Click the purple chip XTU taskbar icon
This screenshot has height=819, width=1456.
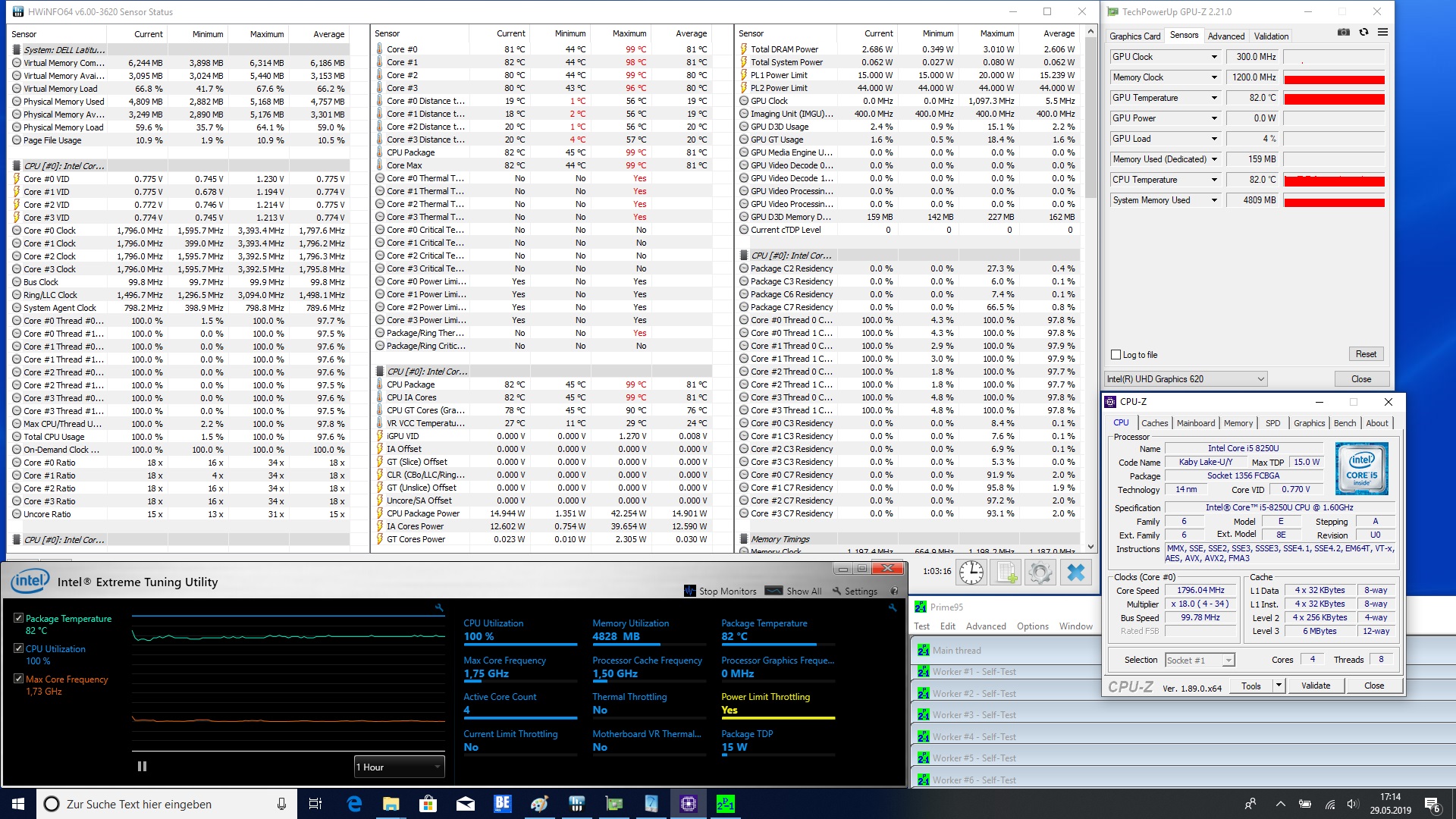(x=689, y=804)
